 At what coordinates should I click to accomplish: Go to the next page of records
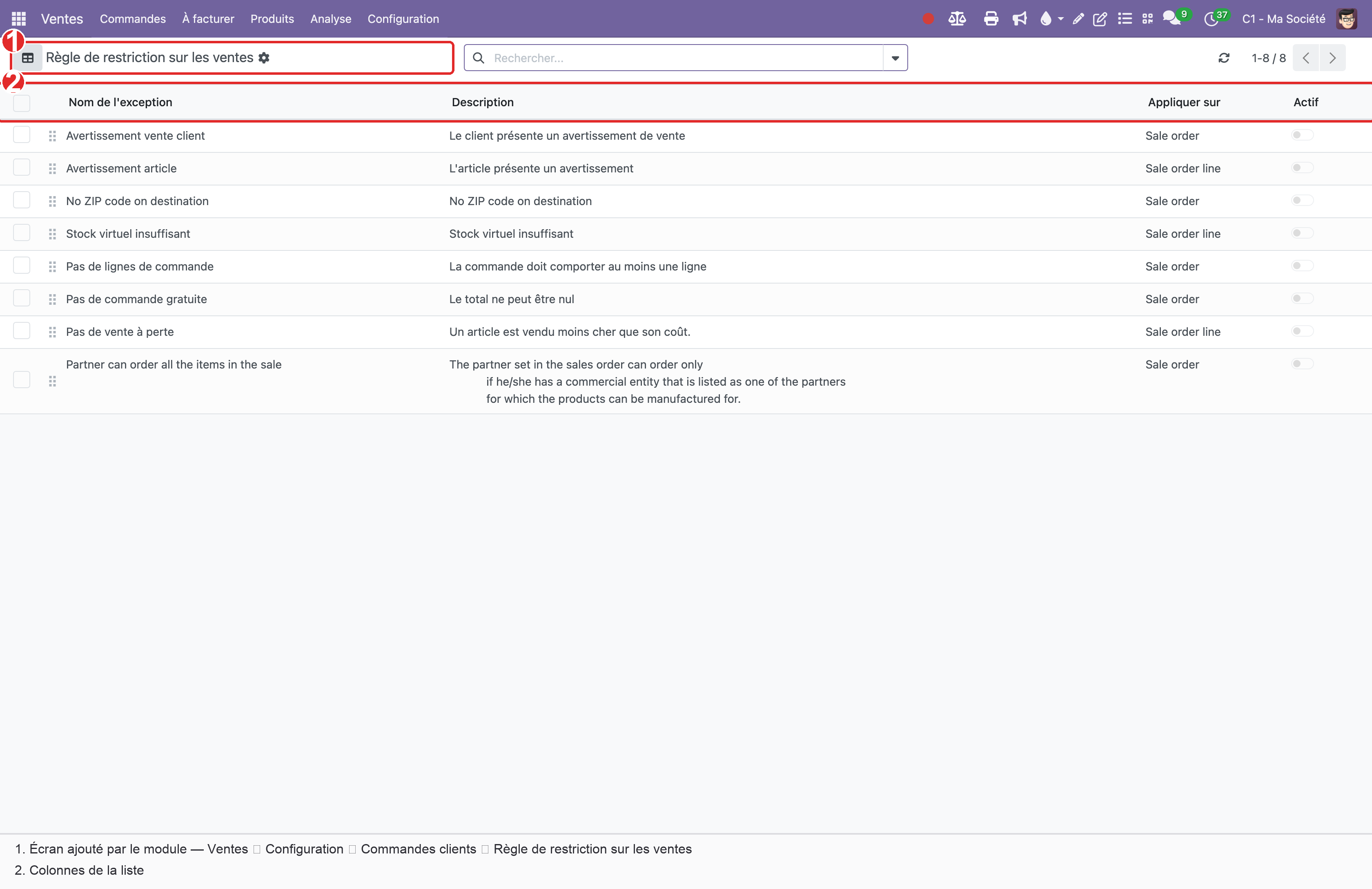1332,58
